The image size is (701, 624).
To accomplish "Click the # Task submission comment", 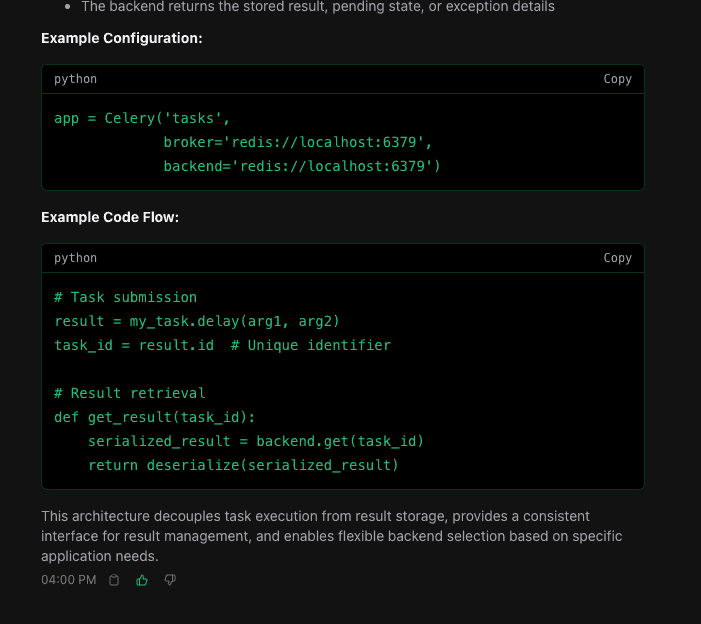I will click(x=126, y=297).
